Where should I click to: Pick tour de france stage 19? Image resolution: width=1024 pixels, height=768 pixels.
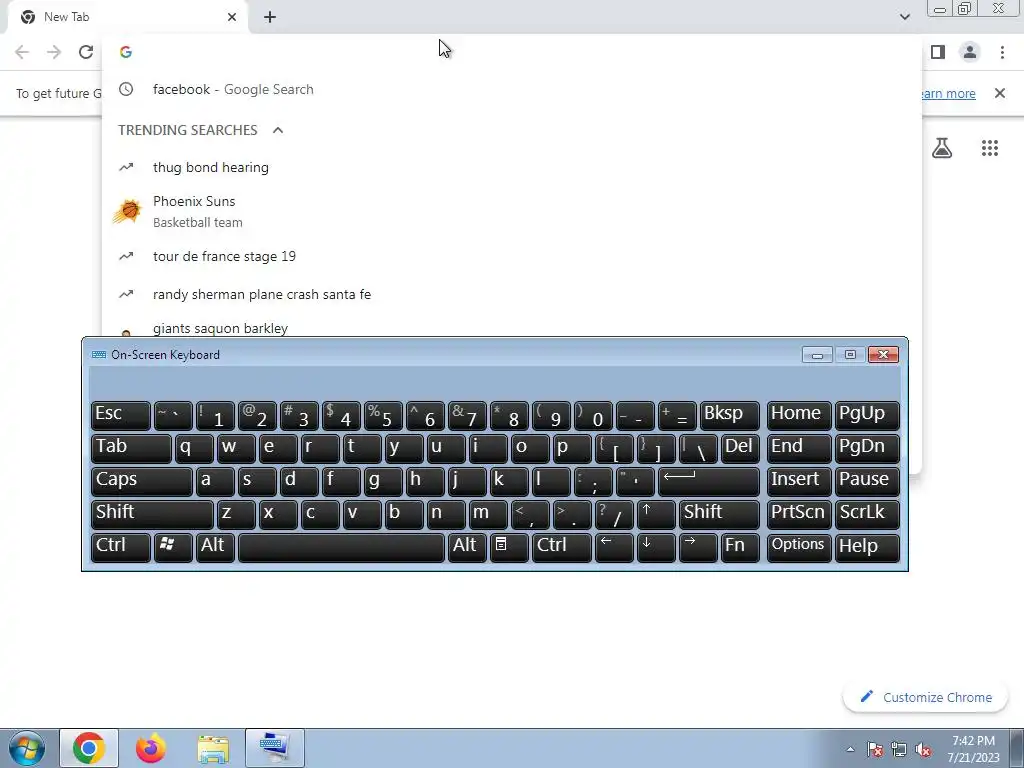click(x=512, y=256)
